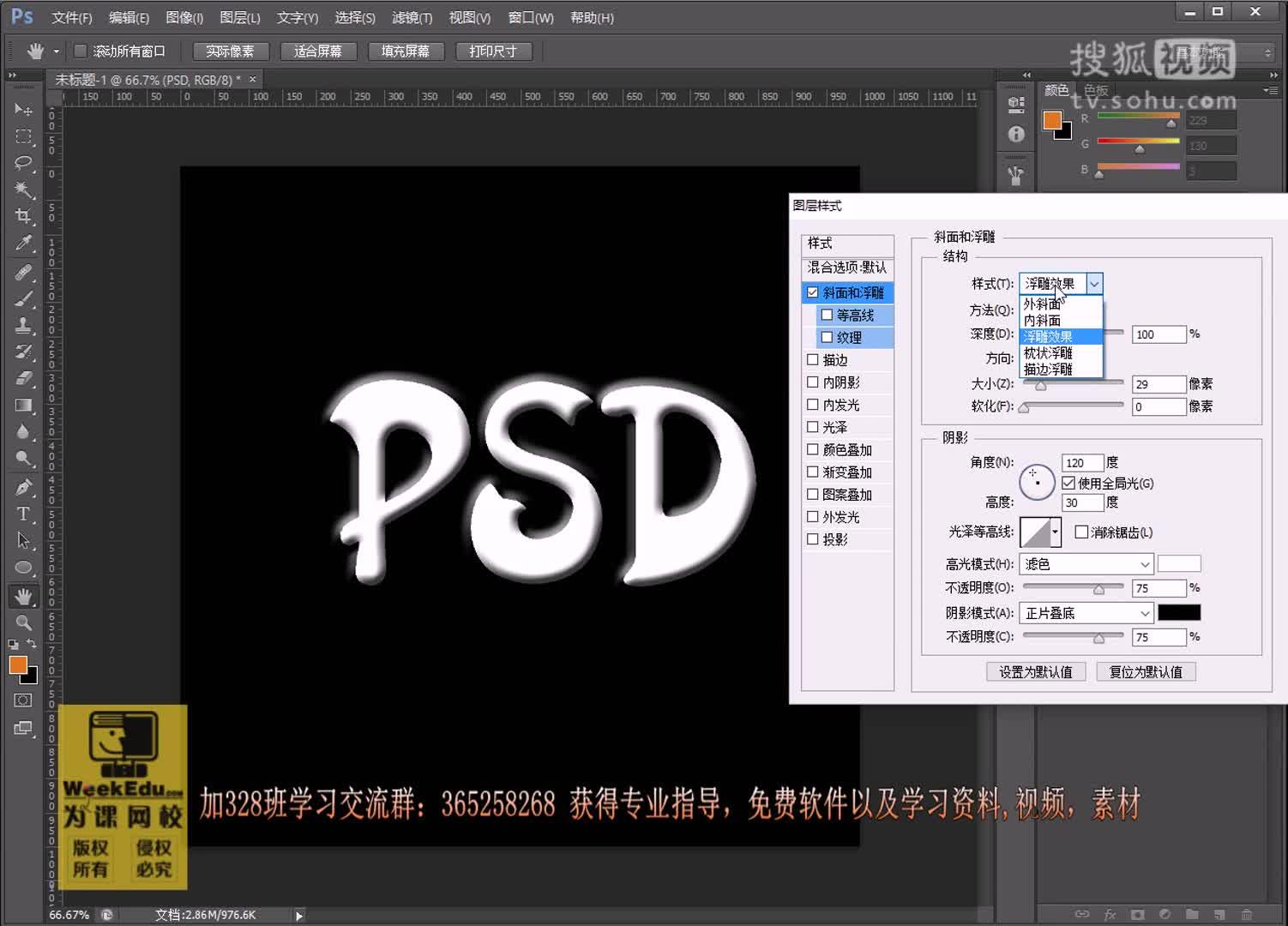Click the 适合屏幕 button
The image size is (1288, 926).
(318, 51)
